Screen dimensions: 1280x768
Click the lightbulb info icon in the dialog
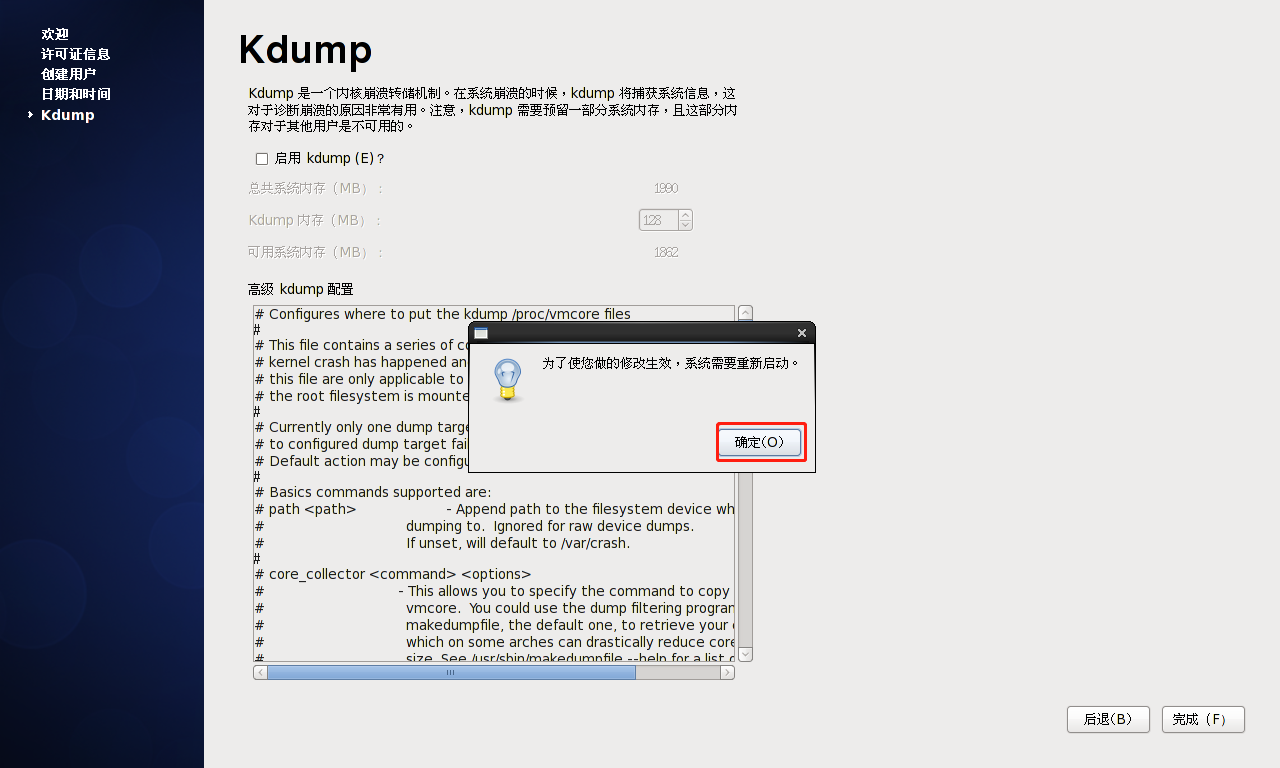coord(508,380)
